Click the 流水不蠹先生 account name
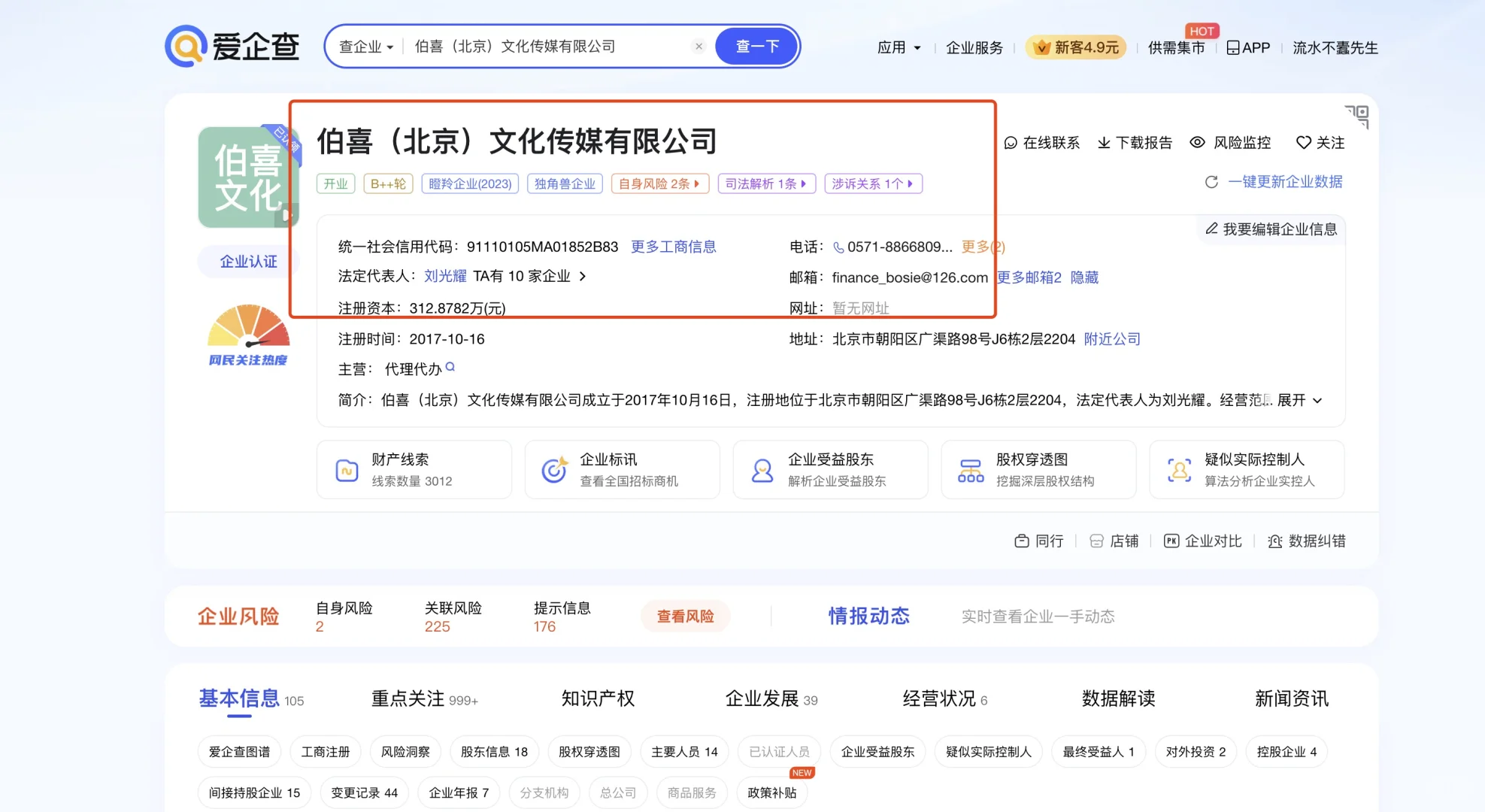1485x812 pixels. (x=1335, y=47)
